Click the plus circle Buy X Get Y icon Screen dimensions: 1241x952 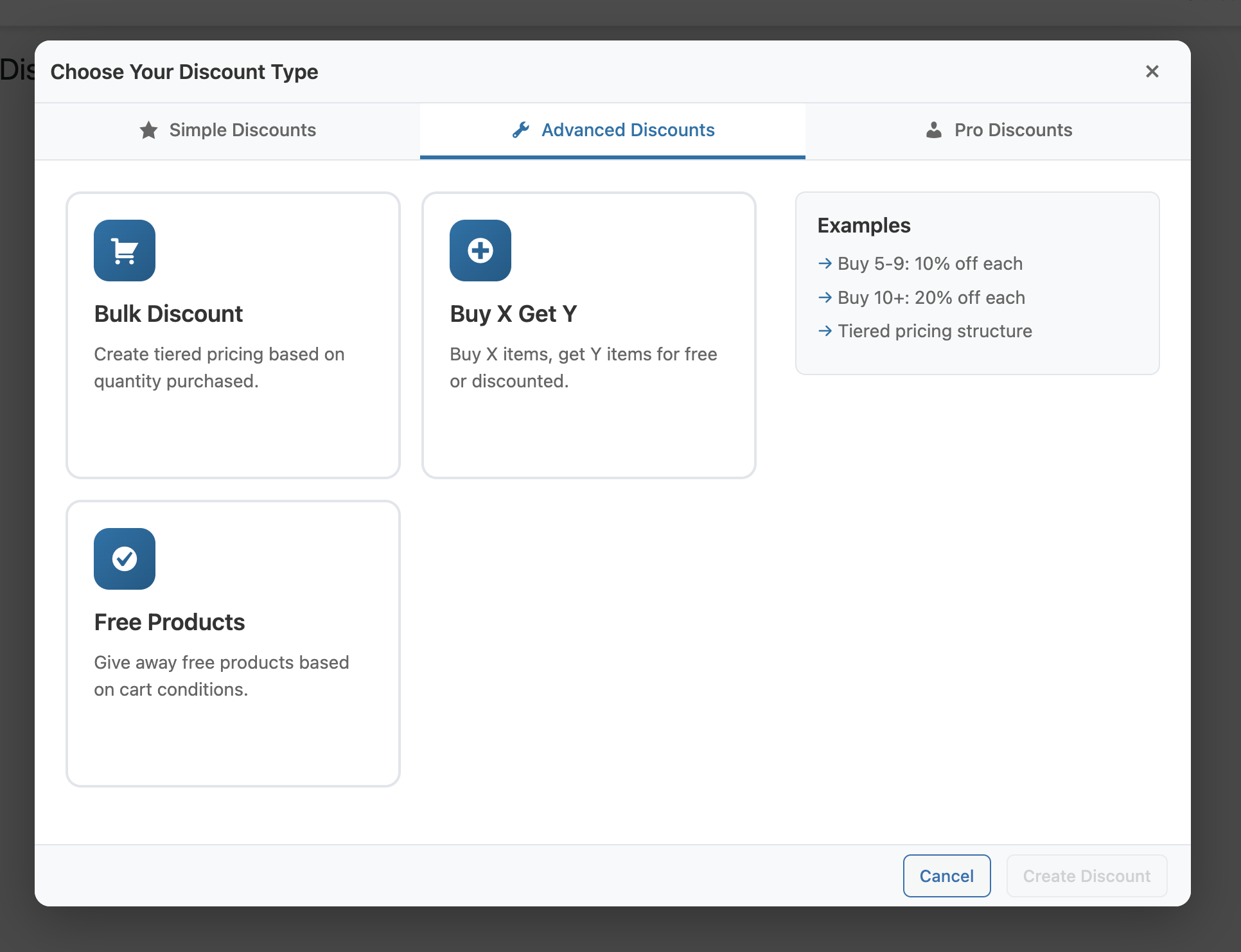[480, 251]
